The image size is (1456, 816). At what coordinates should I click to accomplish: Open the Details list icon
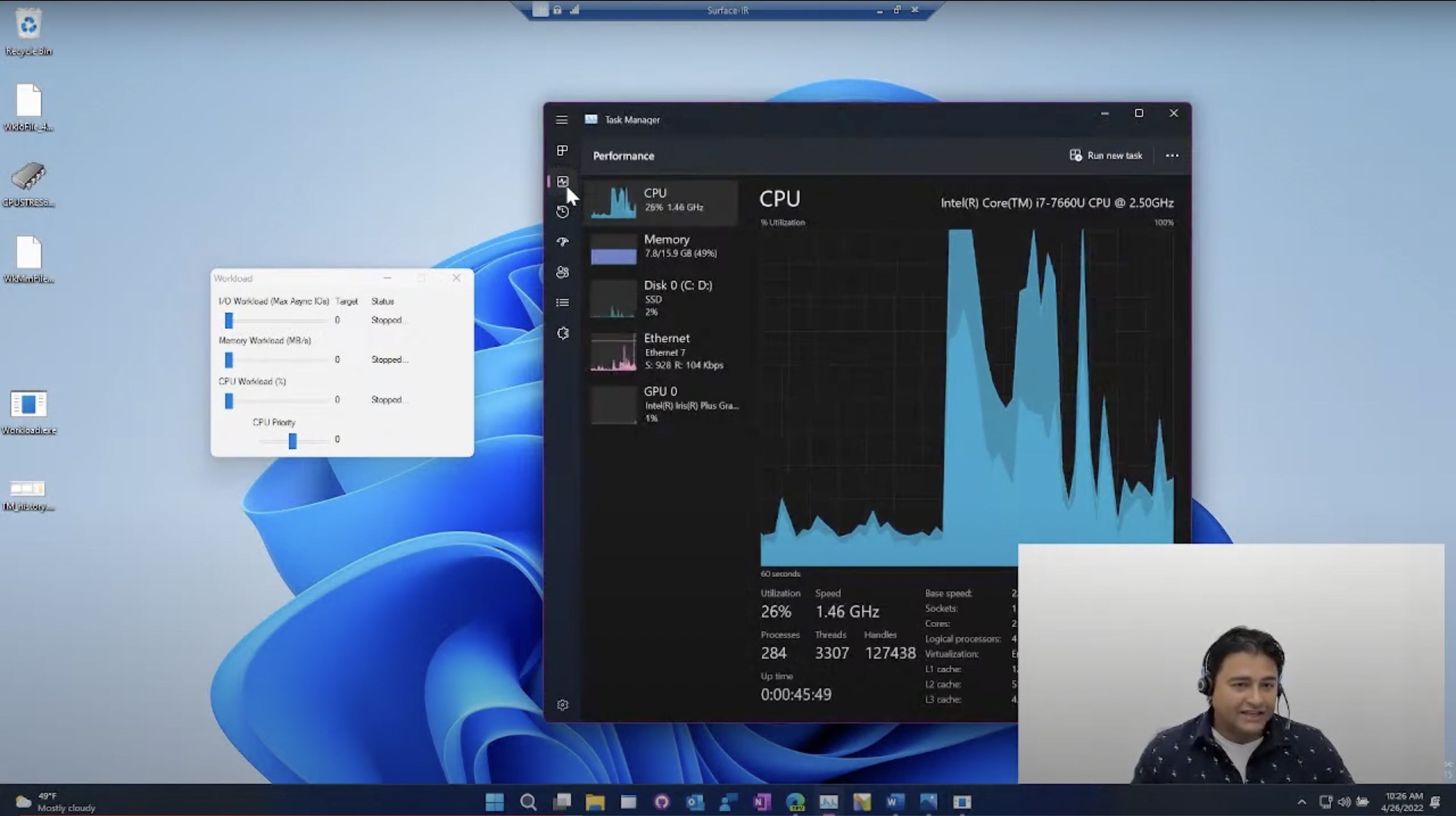[x=562, y=302]
